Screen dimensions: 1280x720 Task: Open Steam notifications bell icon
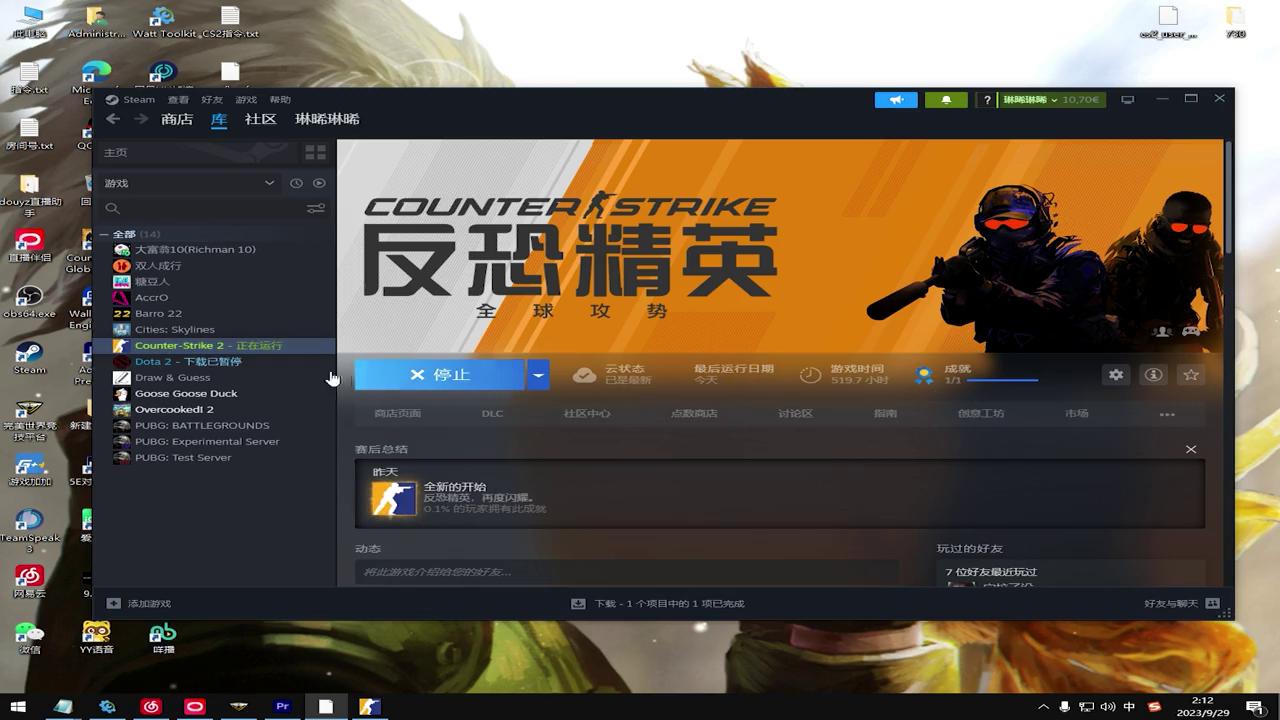point(945,99)
